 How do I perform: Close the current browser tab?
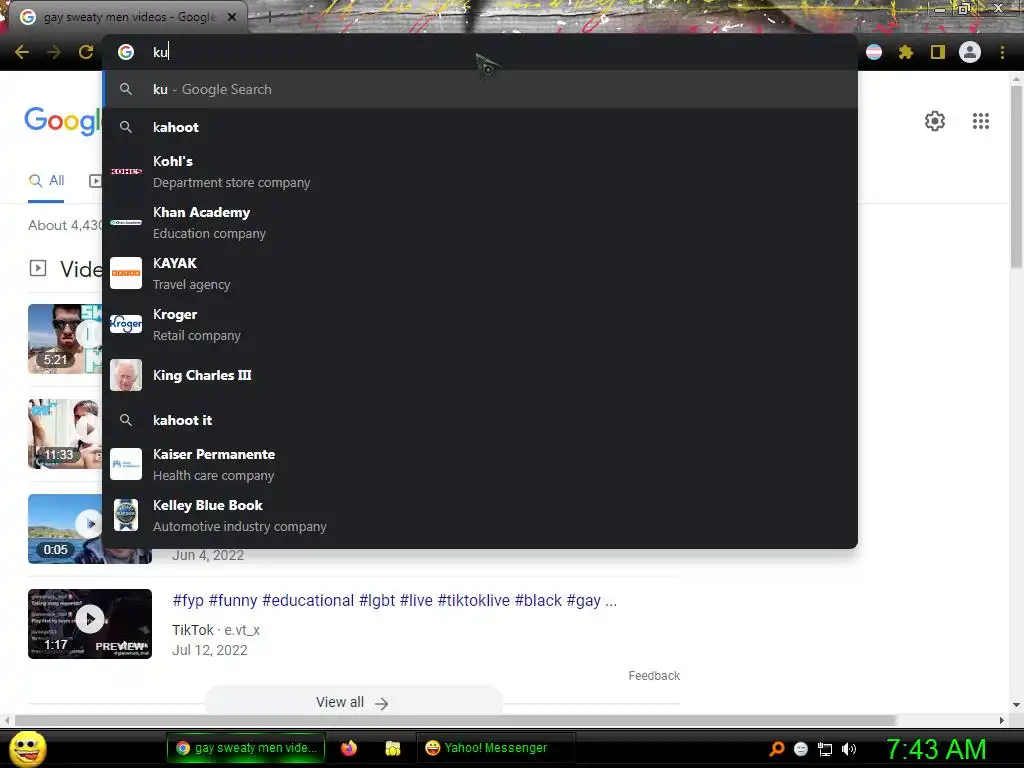click(232, 17)
